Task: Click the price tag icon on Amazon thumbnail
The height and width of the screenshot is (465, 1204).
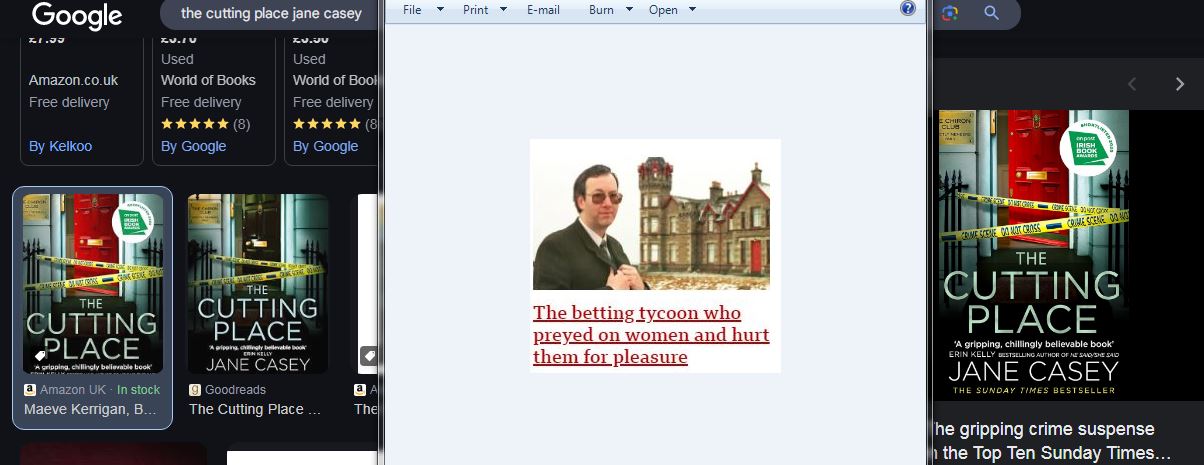Action: click(x=40, y=356)
